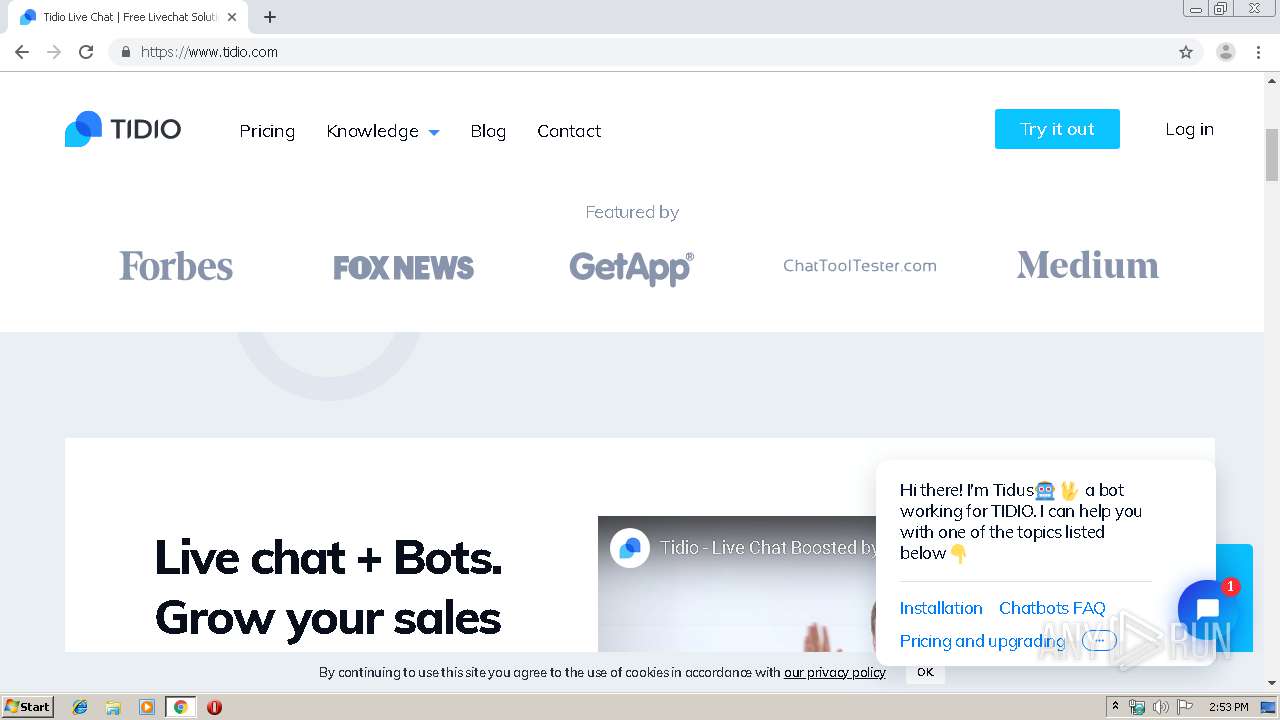Bookmark this page with star icon
Screen dimensions: 1280x720
[1186, 52]
